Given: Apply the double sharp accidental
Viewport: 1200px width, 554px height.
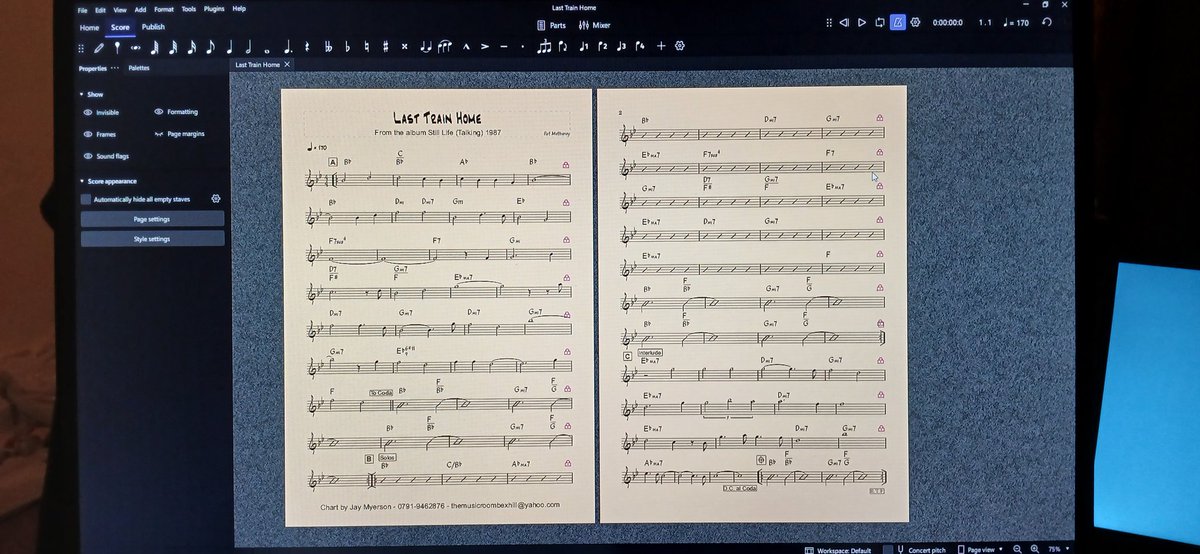Looking at the screenshot, I should point(404,46).
